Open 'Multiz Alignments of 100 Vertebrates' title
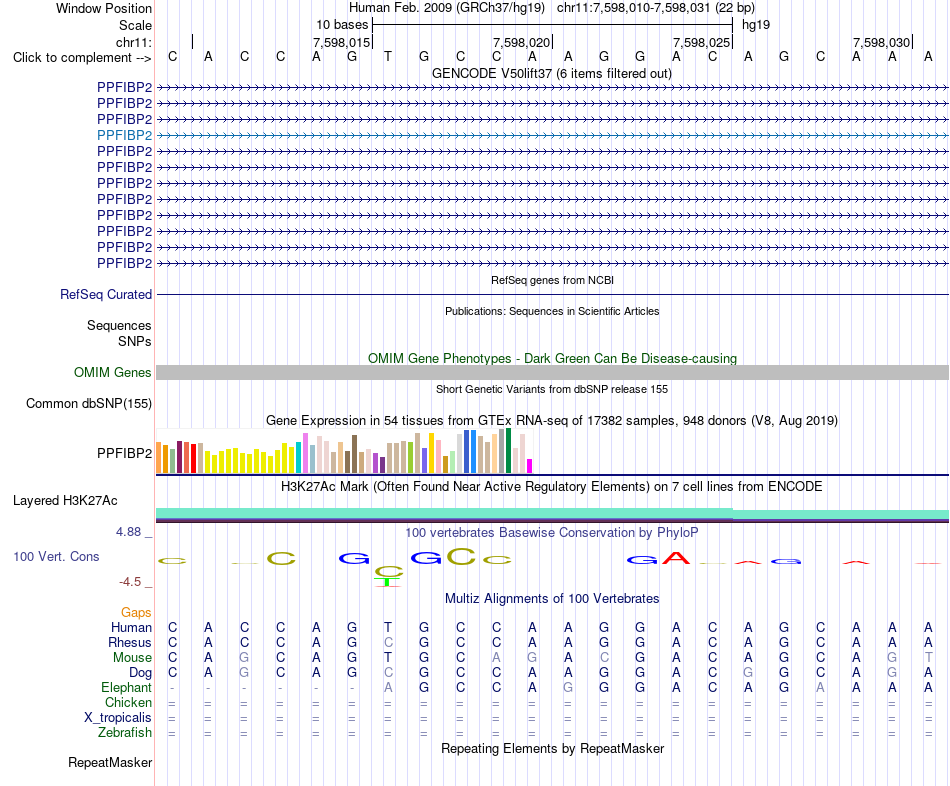 tap(552, 599)
